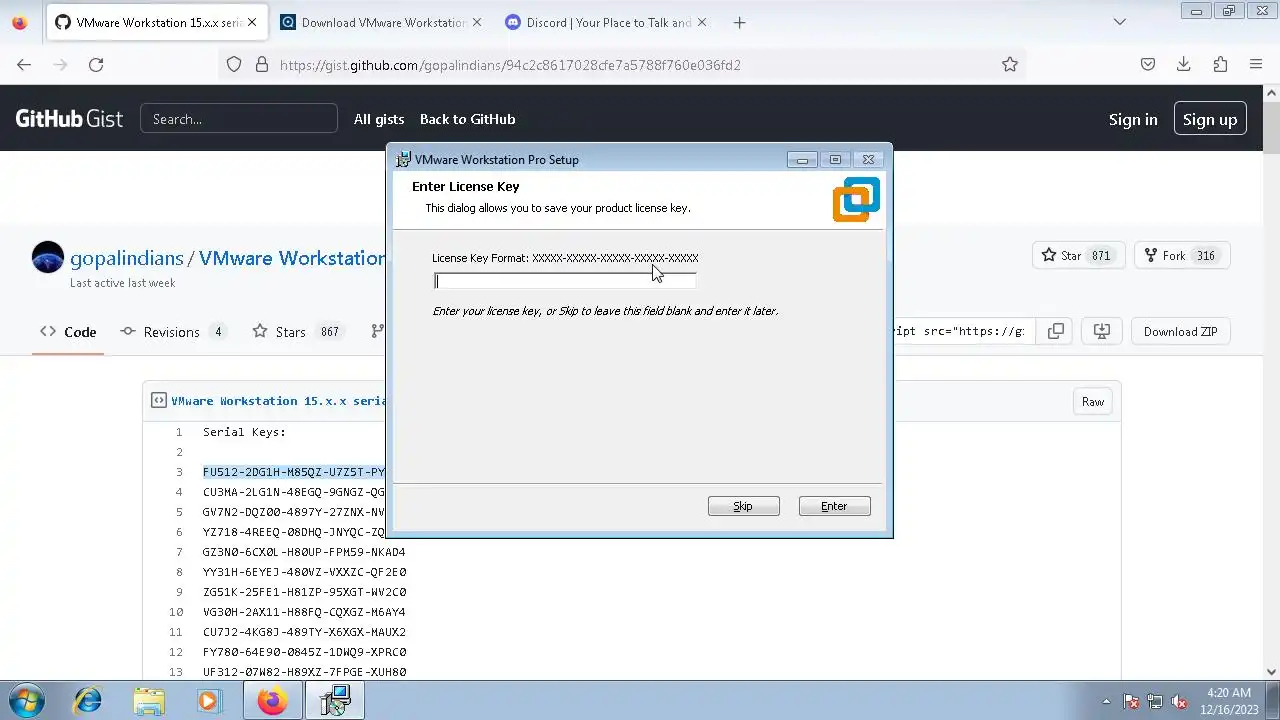Close the VMware Workstation 15.x.x gist tab
1280x720 pixels.
click(252, 22)
